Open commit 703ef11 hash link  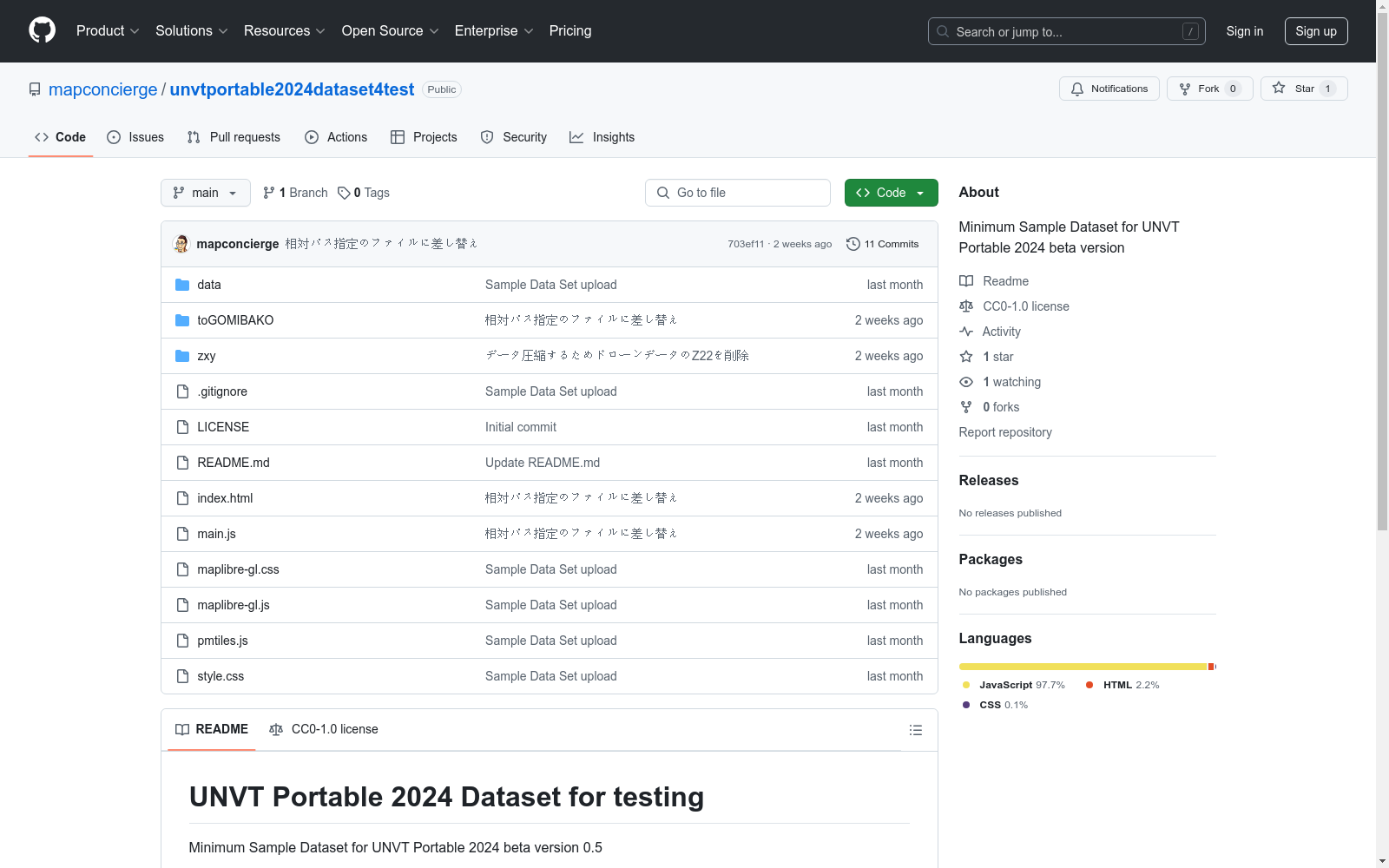(x=746, y=244)
